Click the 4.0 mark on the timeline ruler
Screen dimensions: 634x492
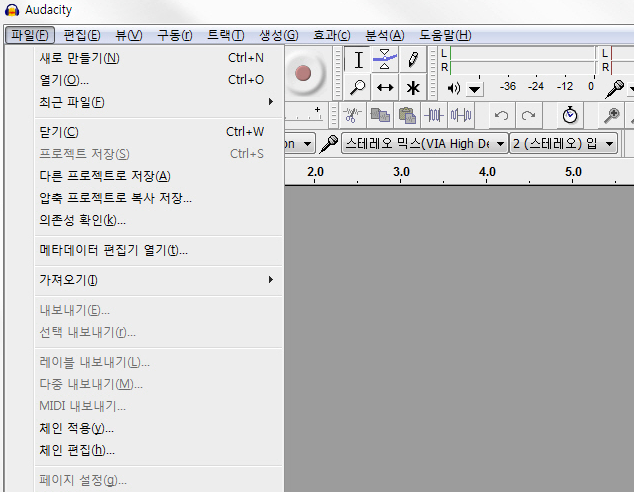coord(487,172)
